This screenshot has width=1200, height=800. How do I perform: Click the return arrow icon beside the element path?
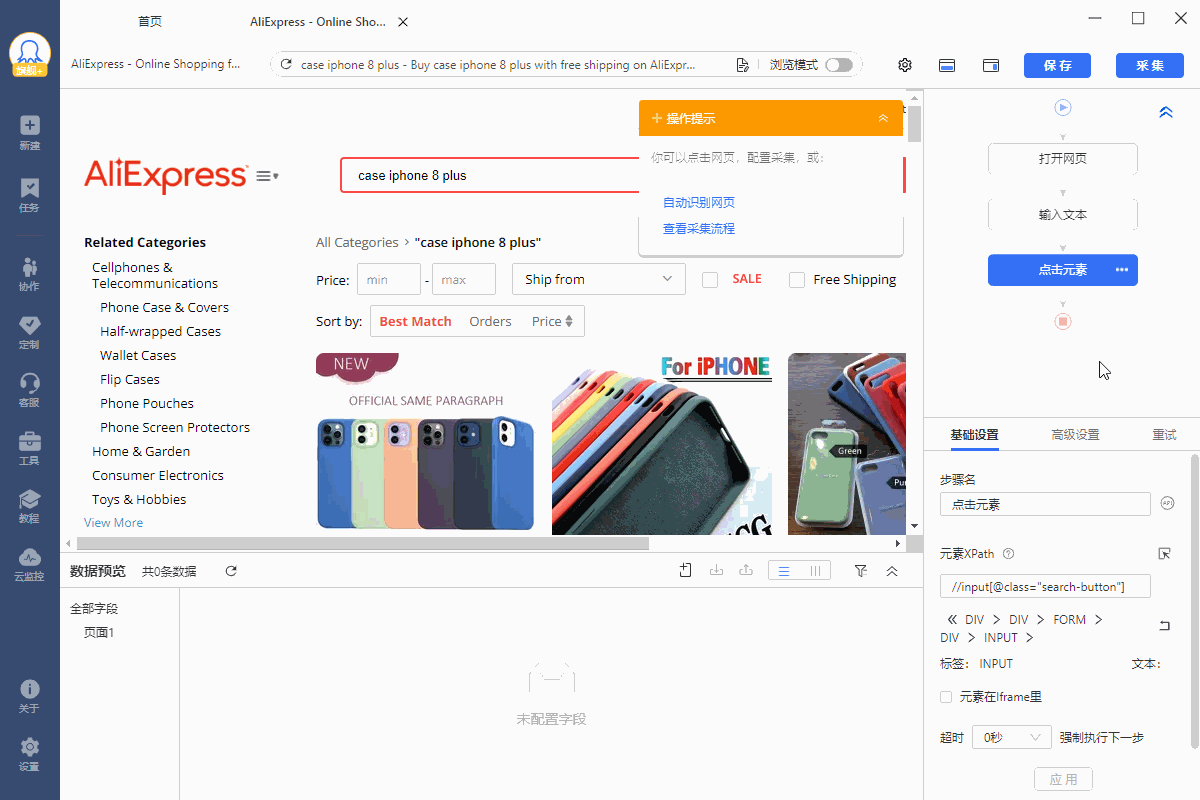click(1164, 626)
